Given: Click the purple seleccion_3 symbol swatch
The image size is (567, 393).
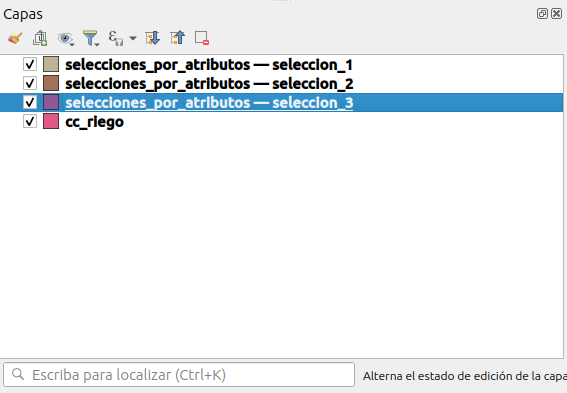Looking at the screenshot, I should pos(51,102).
